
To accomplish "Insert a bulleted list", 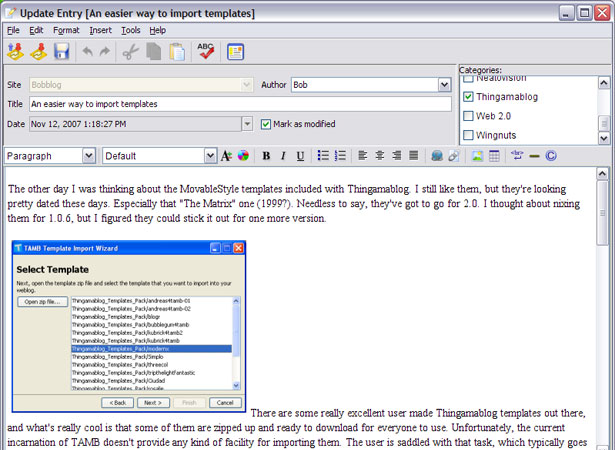I will [323, 156].
